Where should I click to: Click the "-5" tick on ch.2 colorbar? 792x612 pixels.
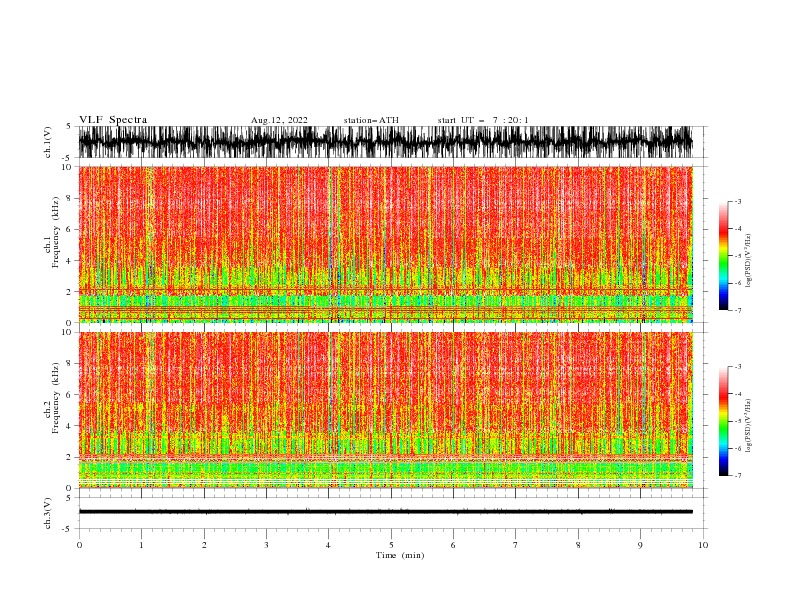pyautogui.click(x=738, y=421)
